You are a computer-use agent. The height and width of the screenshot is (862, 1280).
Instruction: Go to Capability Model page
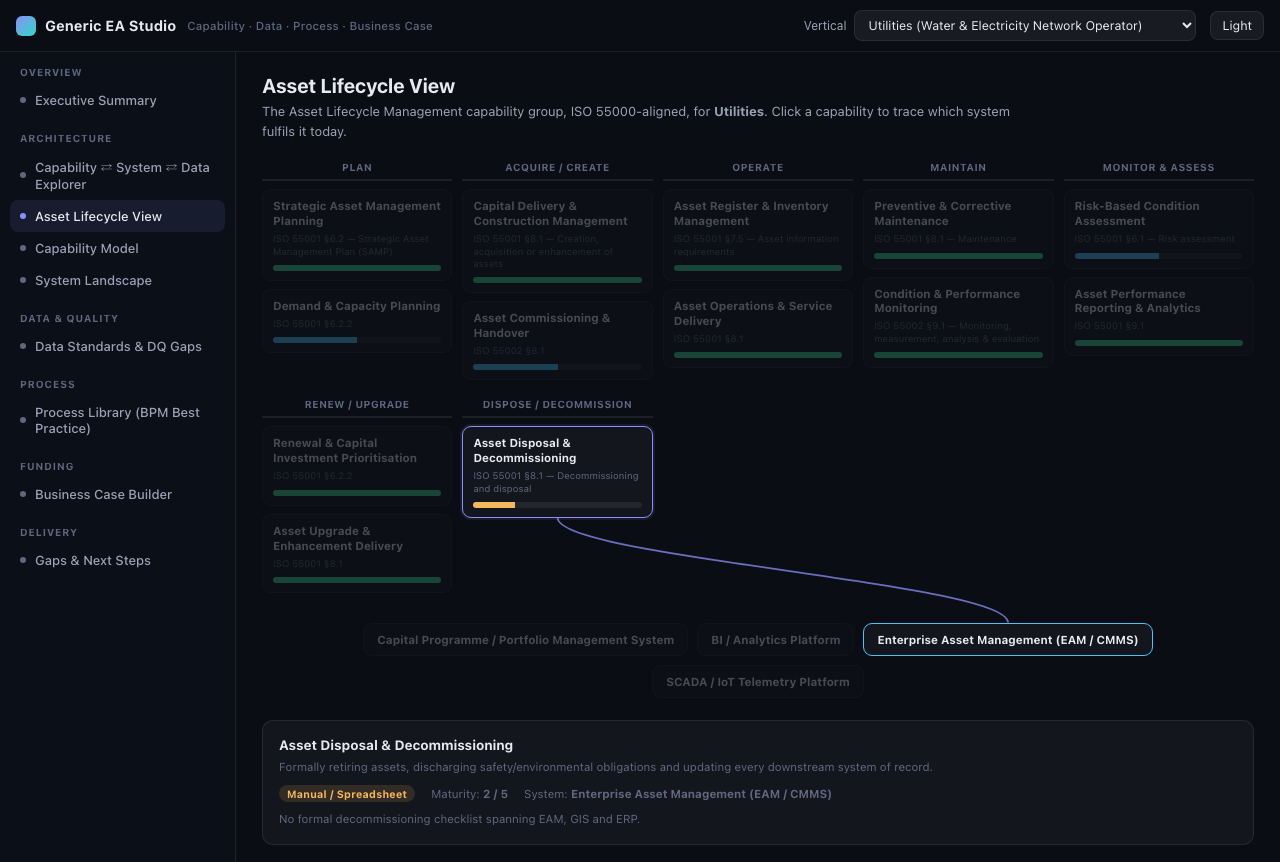[x=118, y=248]
